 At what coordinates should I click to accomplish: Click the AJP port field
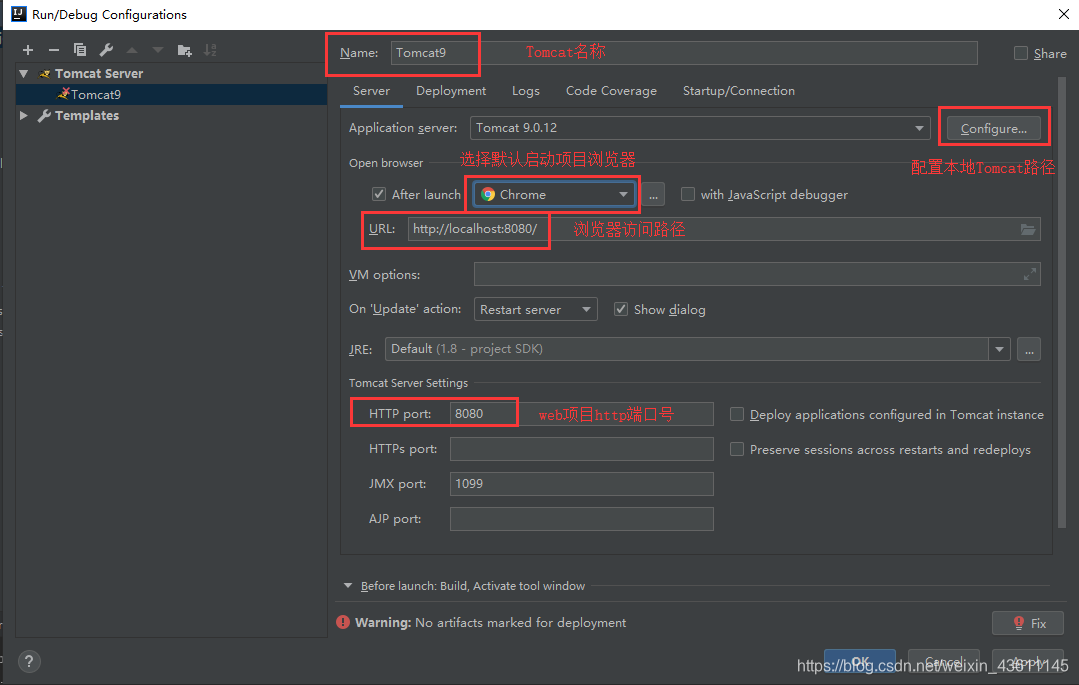pyautogui.click(x=581, y=519)
